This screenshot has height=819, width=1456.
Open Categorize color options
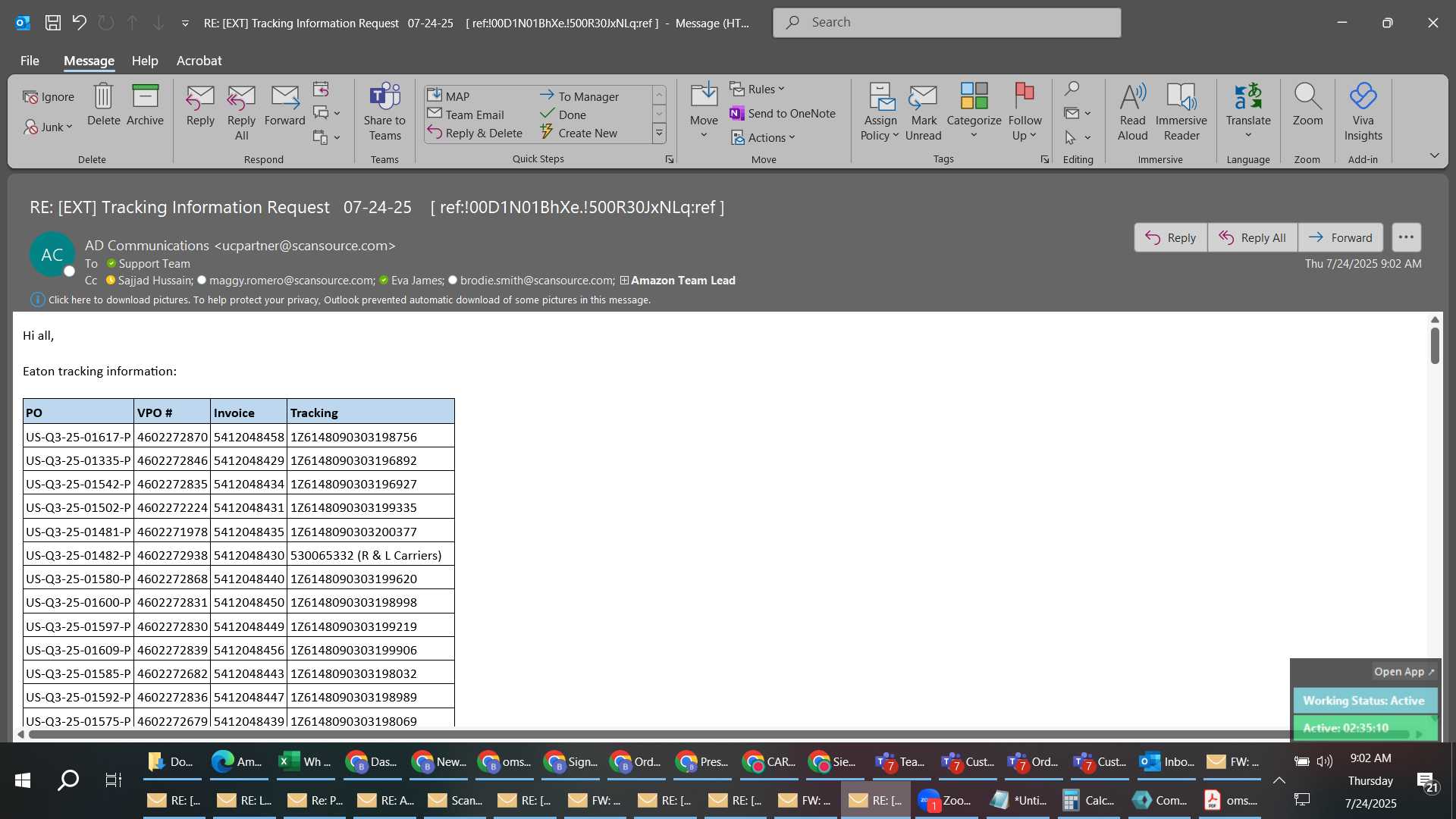click(x=974, y=112)
